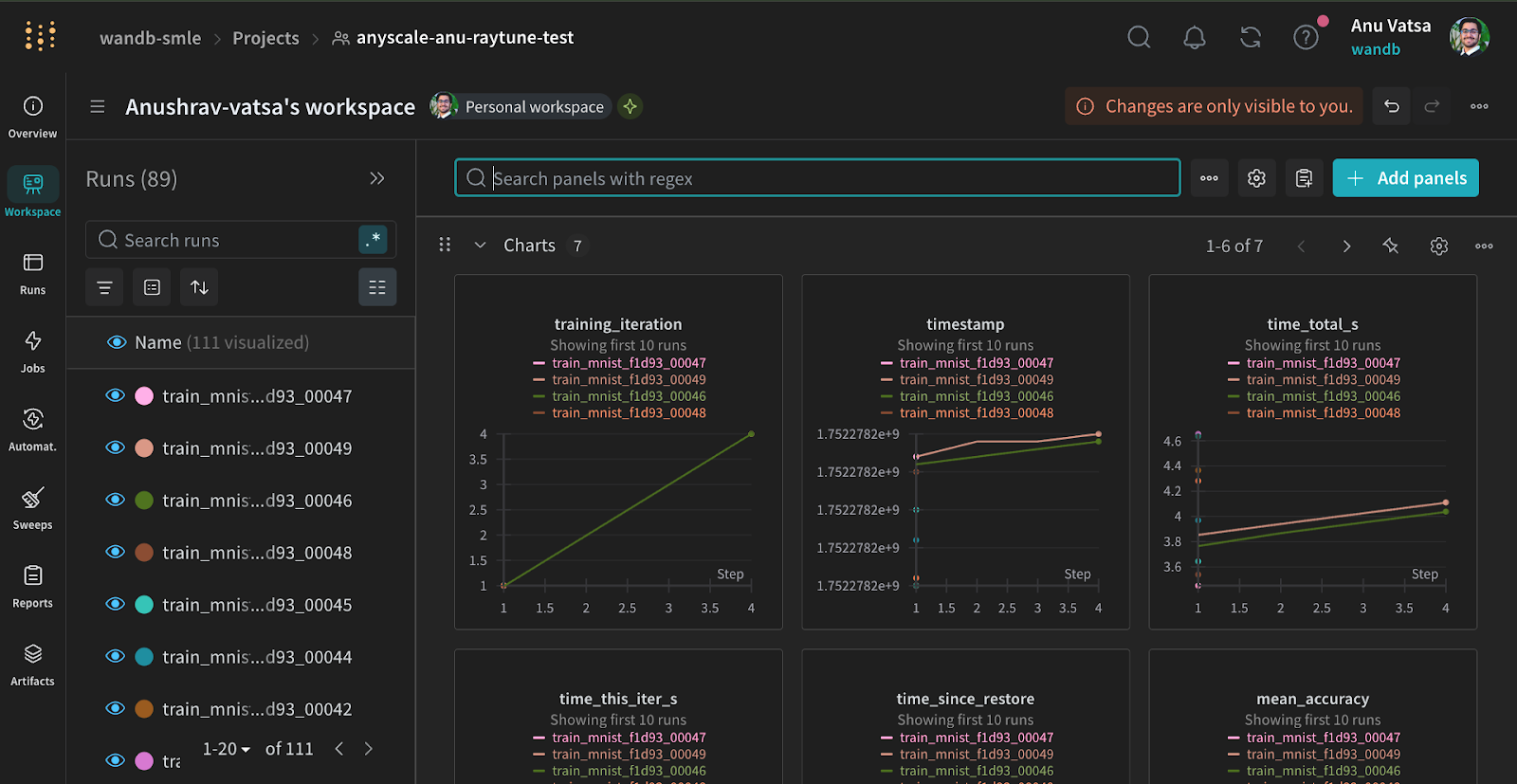Hide run train_mnis...d93_00047
The width and height of the screenshot is (1517, 784).
(115, 395)
